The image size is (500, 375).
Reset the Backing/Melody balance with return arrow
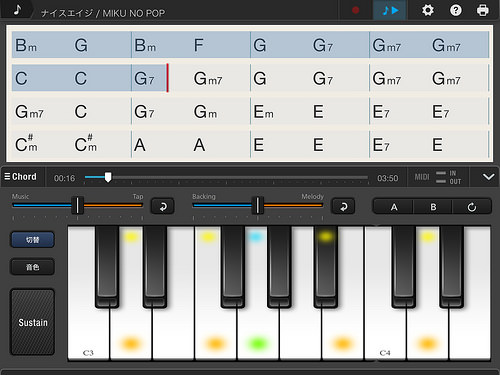343,206
